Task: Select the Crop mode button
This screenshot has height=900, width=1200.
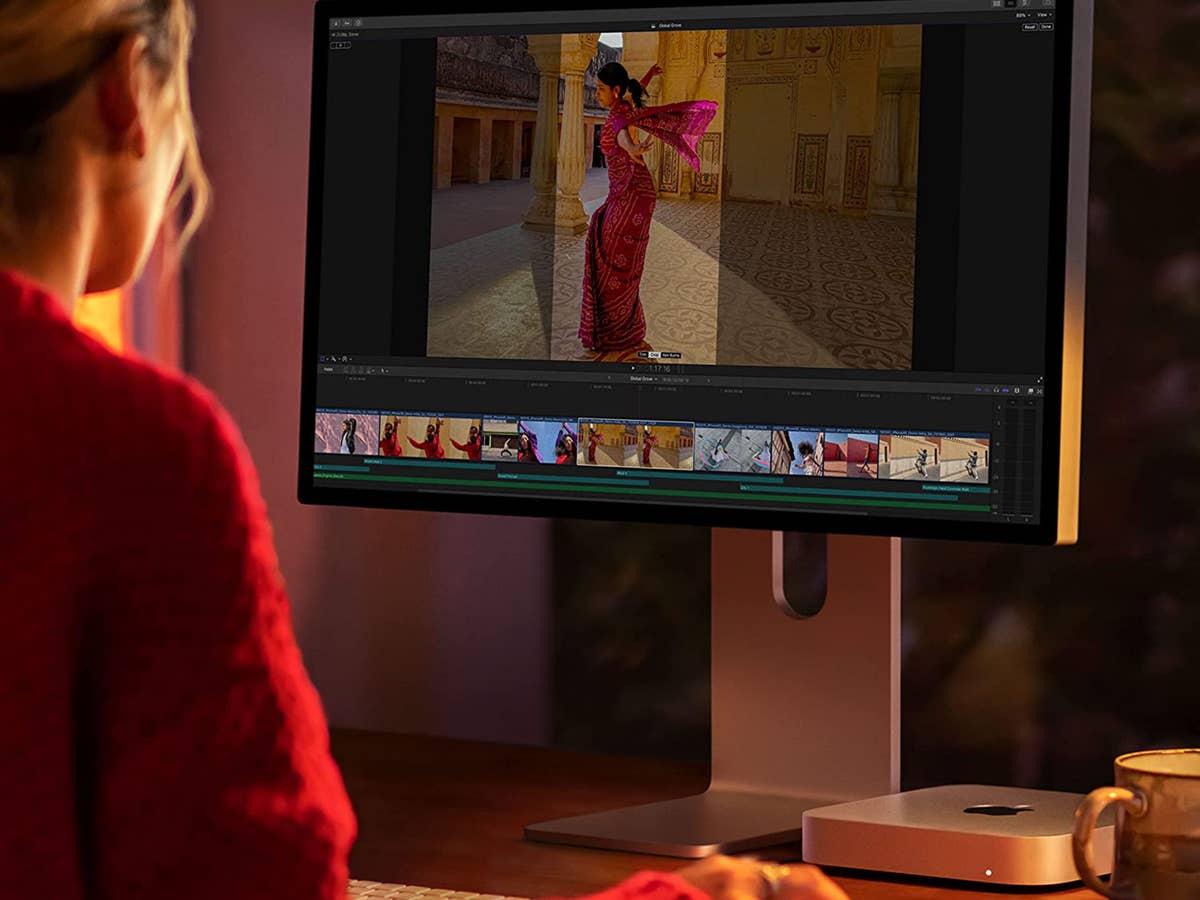Action: 654,355
